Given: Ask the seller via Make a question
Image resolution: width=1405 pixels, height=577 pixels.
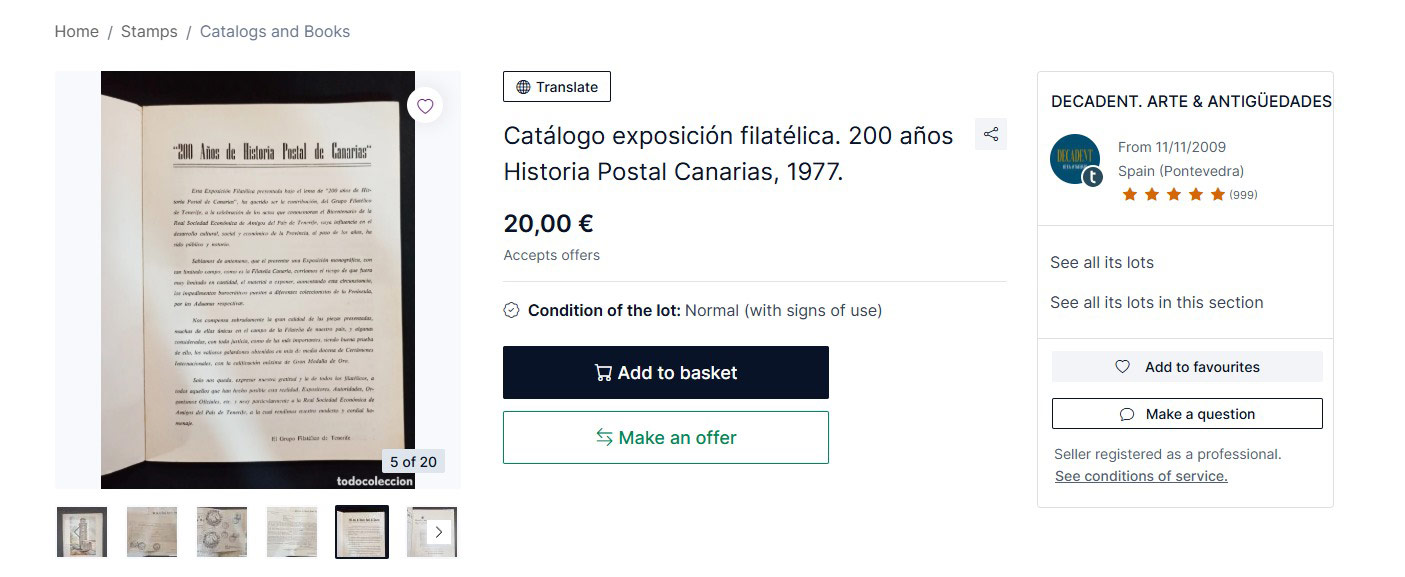Looking at the screenshot, I should tap(1187, 414).
